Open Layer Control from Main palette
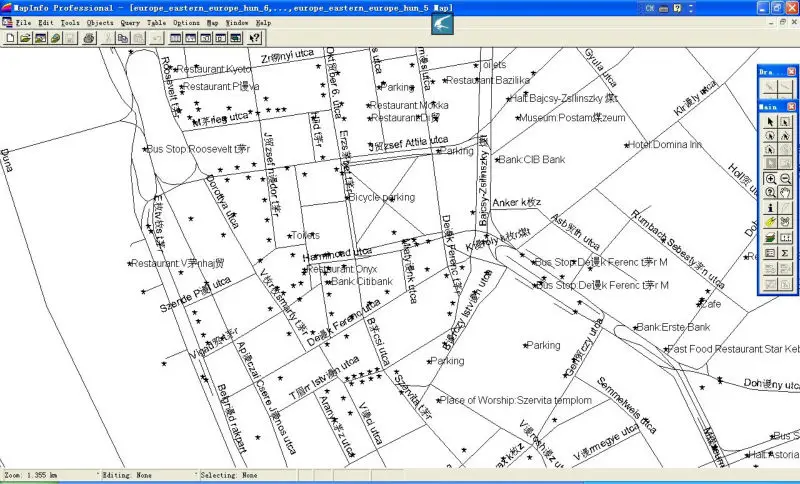The height and width of the screenshot is (484, 800). 770,238
